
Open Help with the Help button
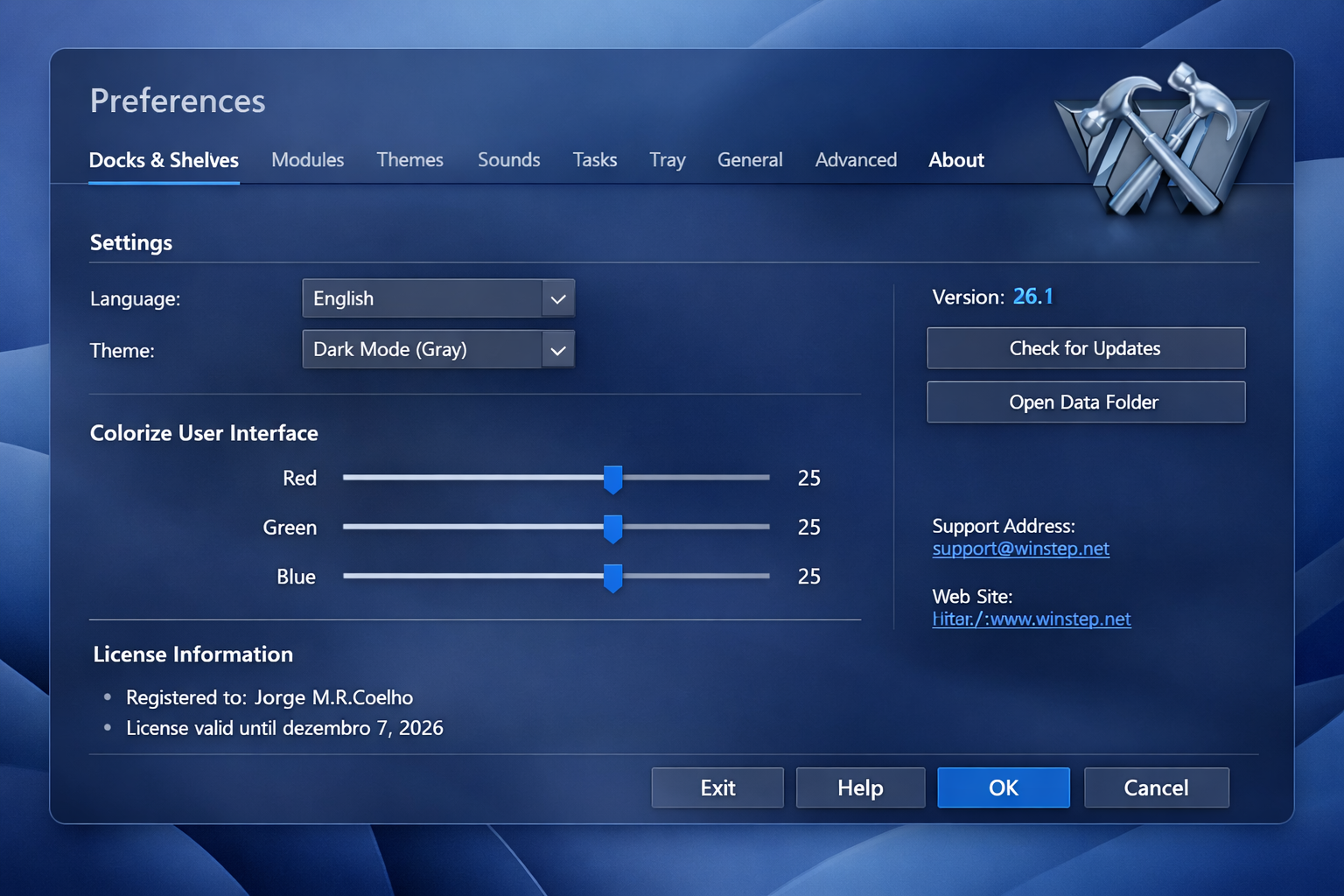860,787
